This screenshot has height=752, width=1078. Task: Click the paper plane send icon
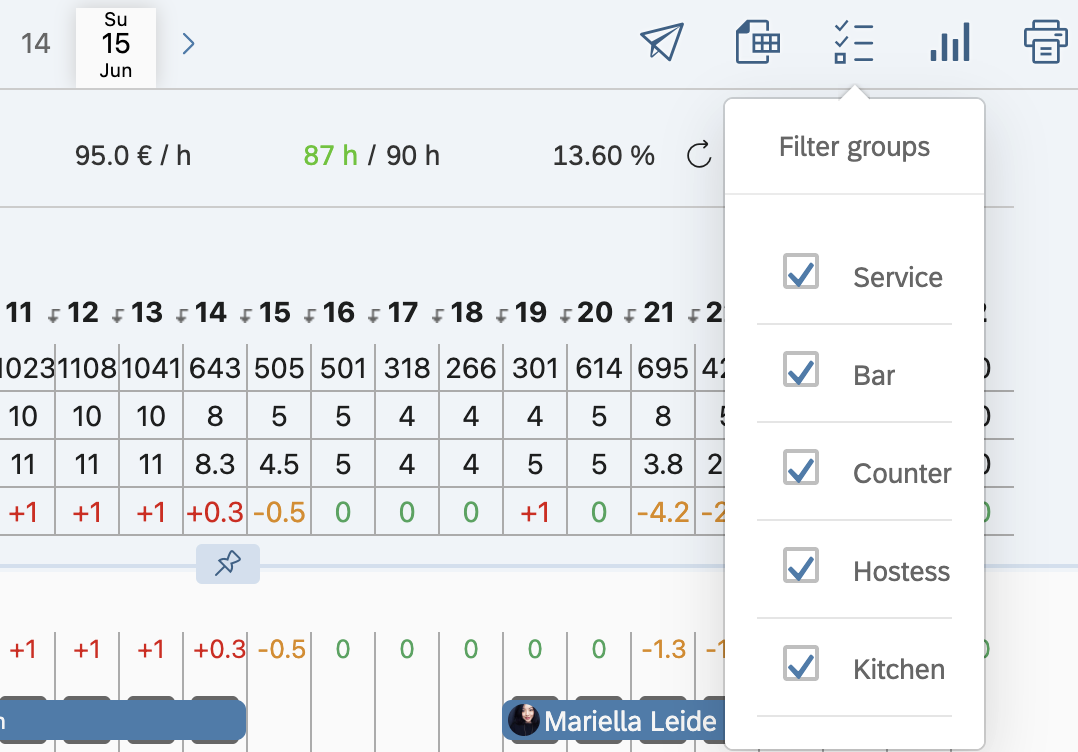[661, 43]
